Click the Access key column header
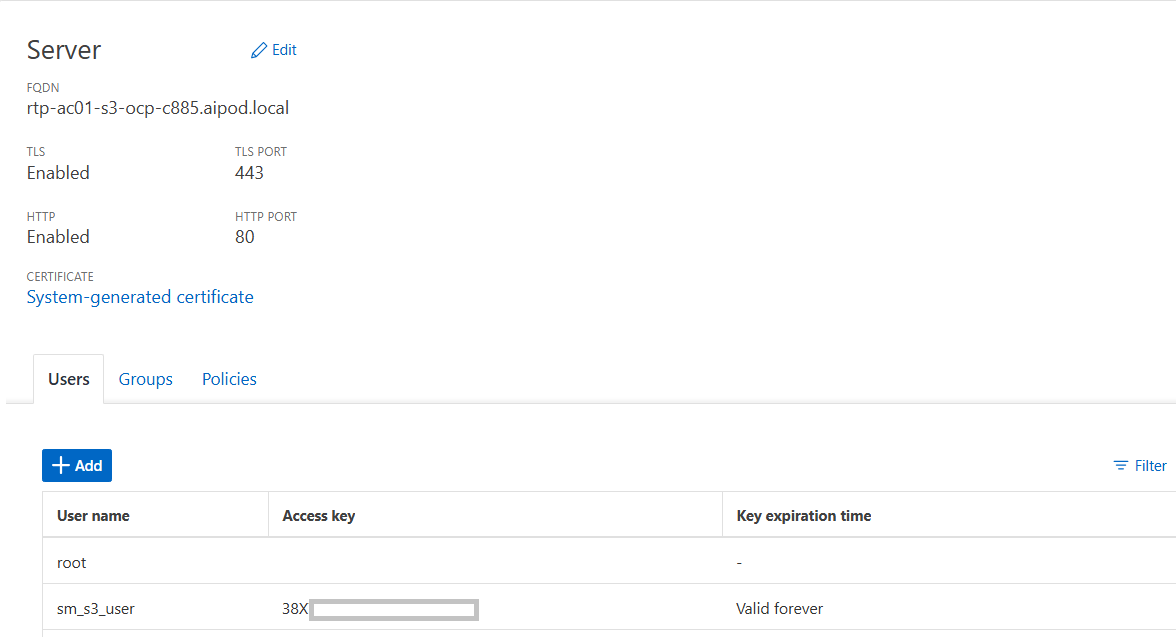Image resolution: width=1176 pixels, height=637 pixels. 319,515
